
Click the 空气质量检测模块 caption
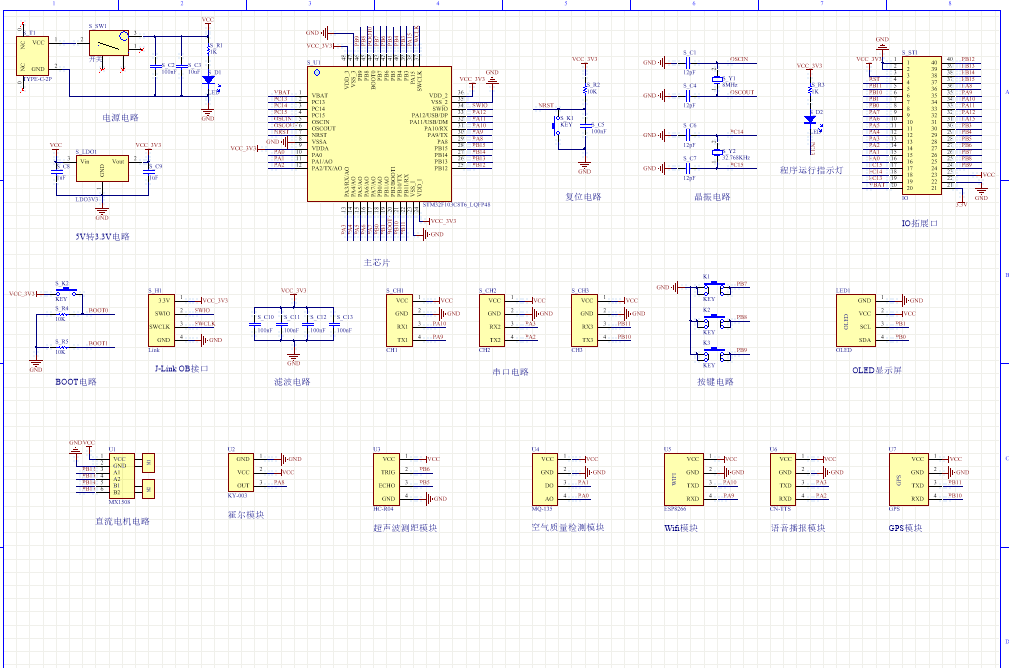click(568, 527)
